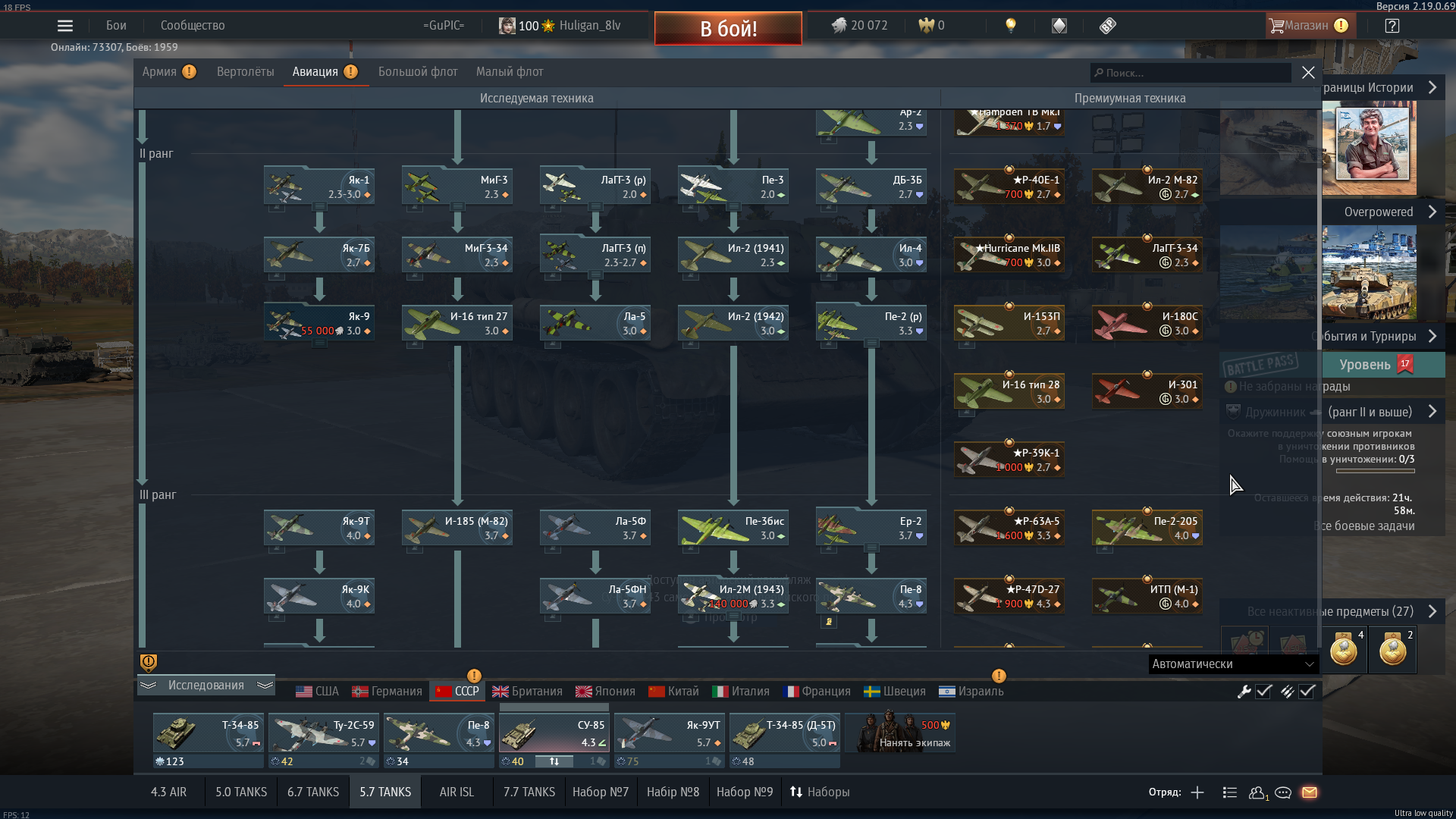Image resolution: width=1456 pixels, height=819 pixels.
Task: Switch to the Большой флот tab
Action: [x=418, y=72]
